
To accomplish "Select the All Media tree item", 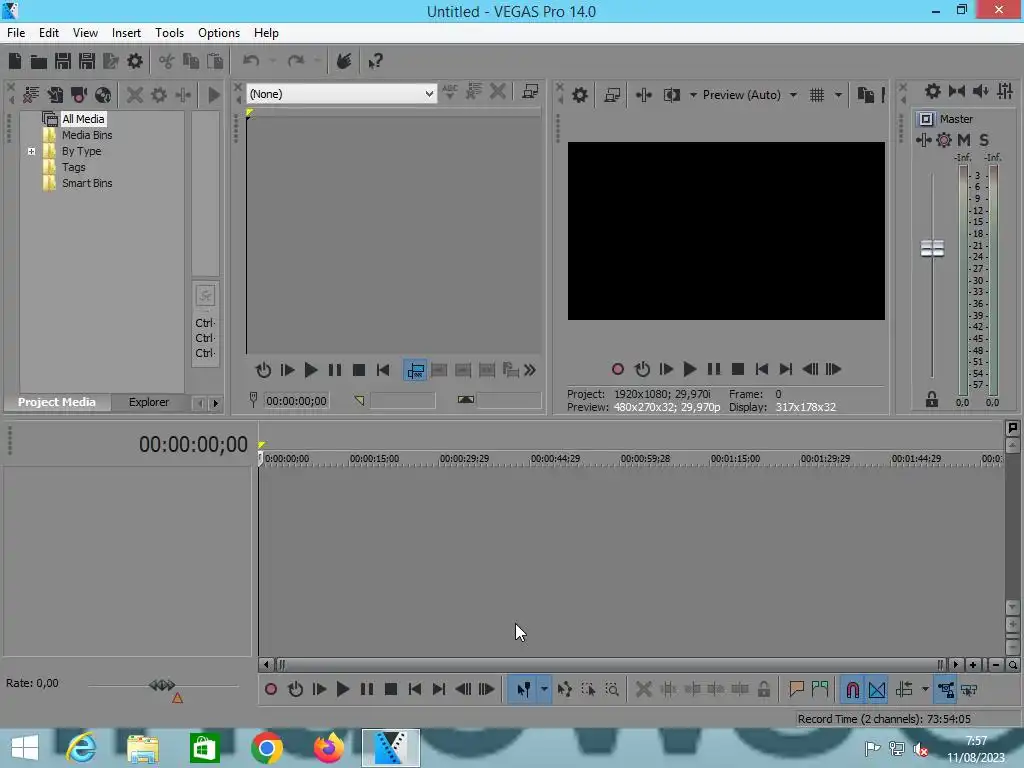I will click(83, 119).
